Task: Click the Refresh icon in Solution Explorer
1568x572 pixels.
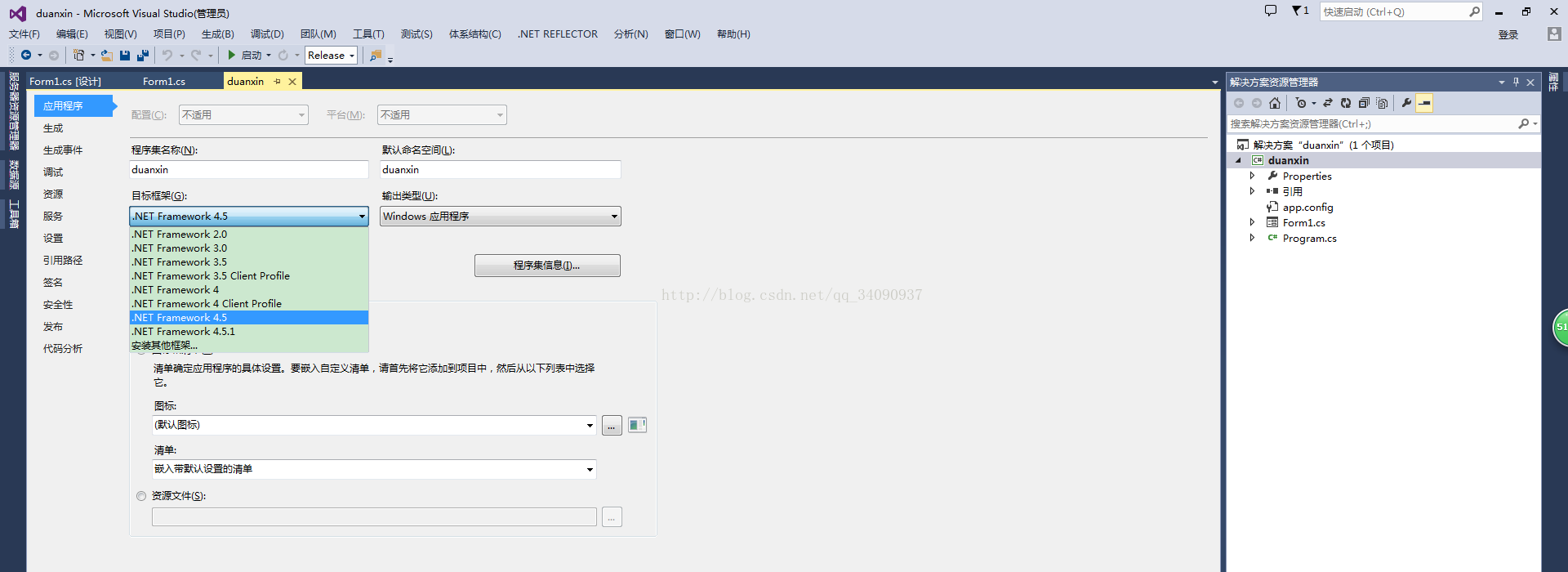Action: (x=1346, y=103)
